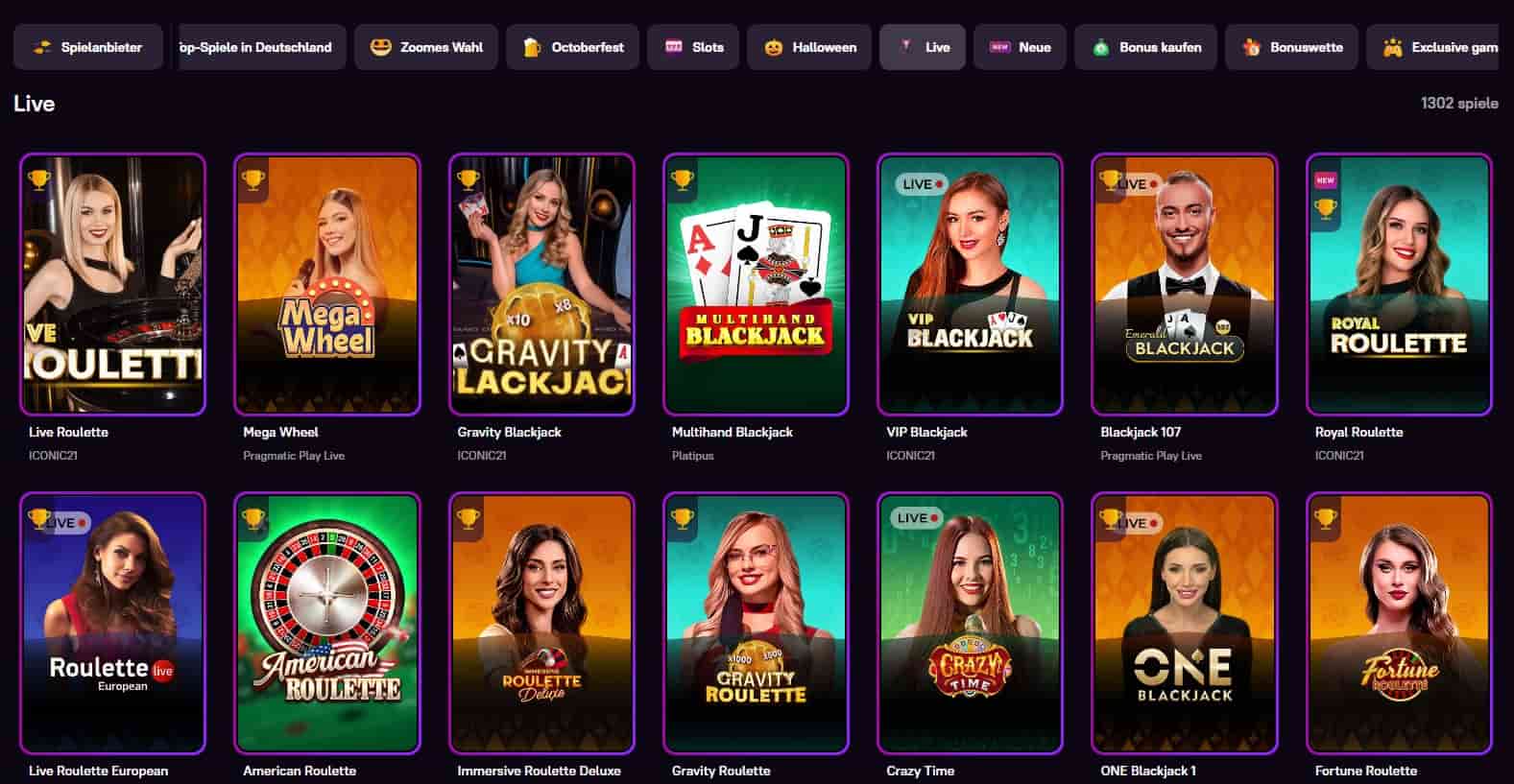
Task: Click the trophy icon on American Roulette
Action: (x=252, y=518)
